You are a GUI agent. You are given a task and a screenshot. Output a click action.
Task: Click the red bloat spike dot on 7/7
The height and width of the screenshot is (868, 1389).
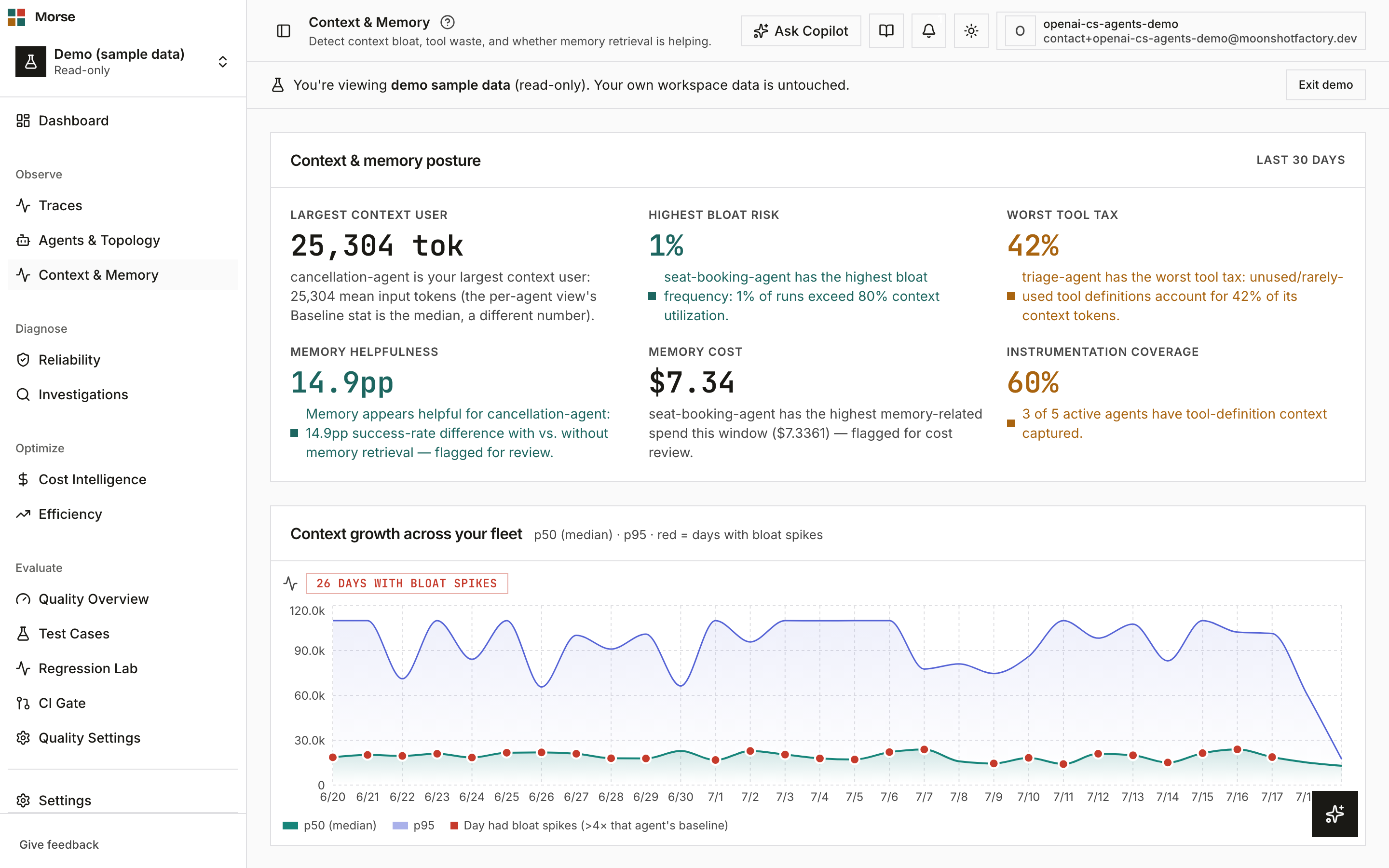(x=924, y=750)
